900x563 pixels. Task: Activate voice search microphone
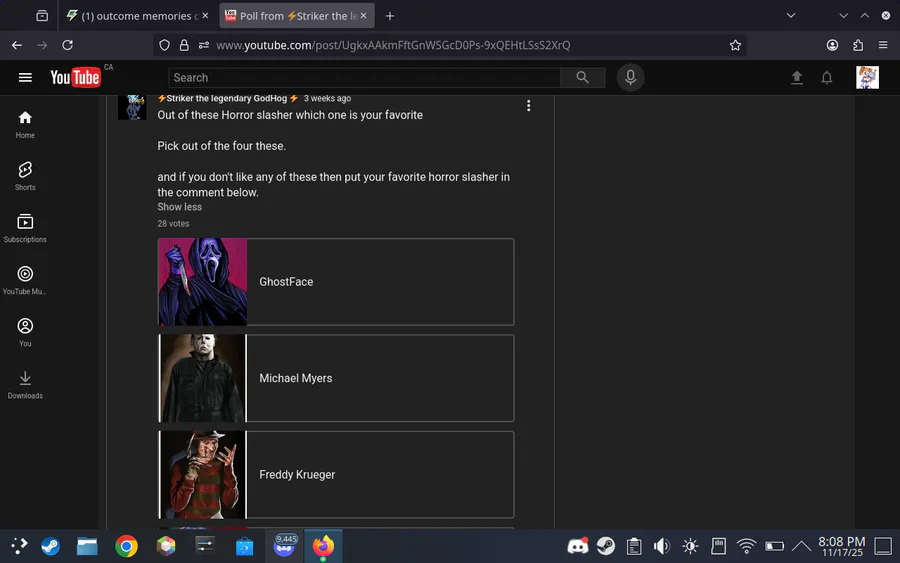630,77
